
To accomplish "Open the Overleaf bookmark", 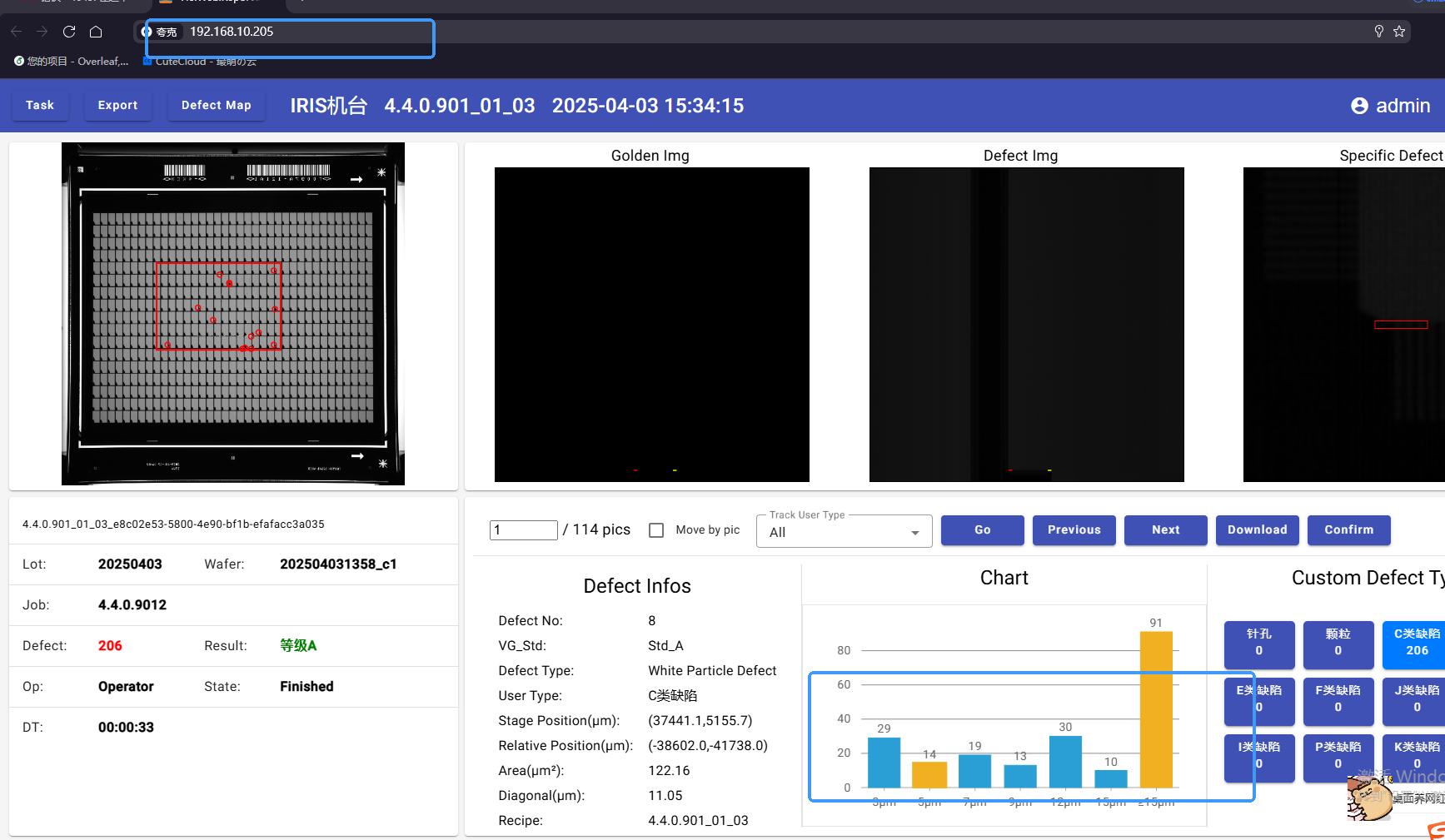I will (x=72, y=62).
